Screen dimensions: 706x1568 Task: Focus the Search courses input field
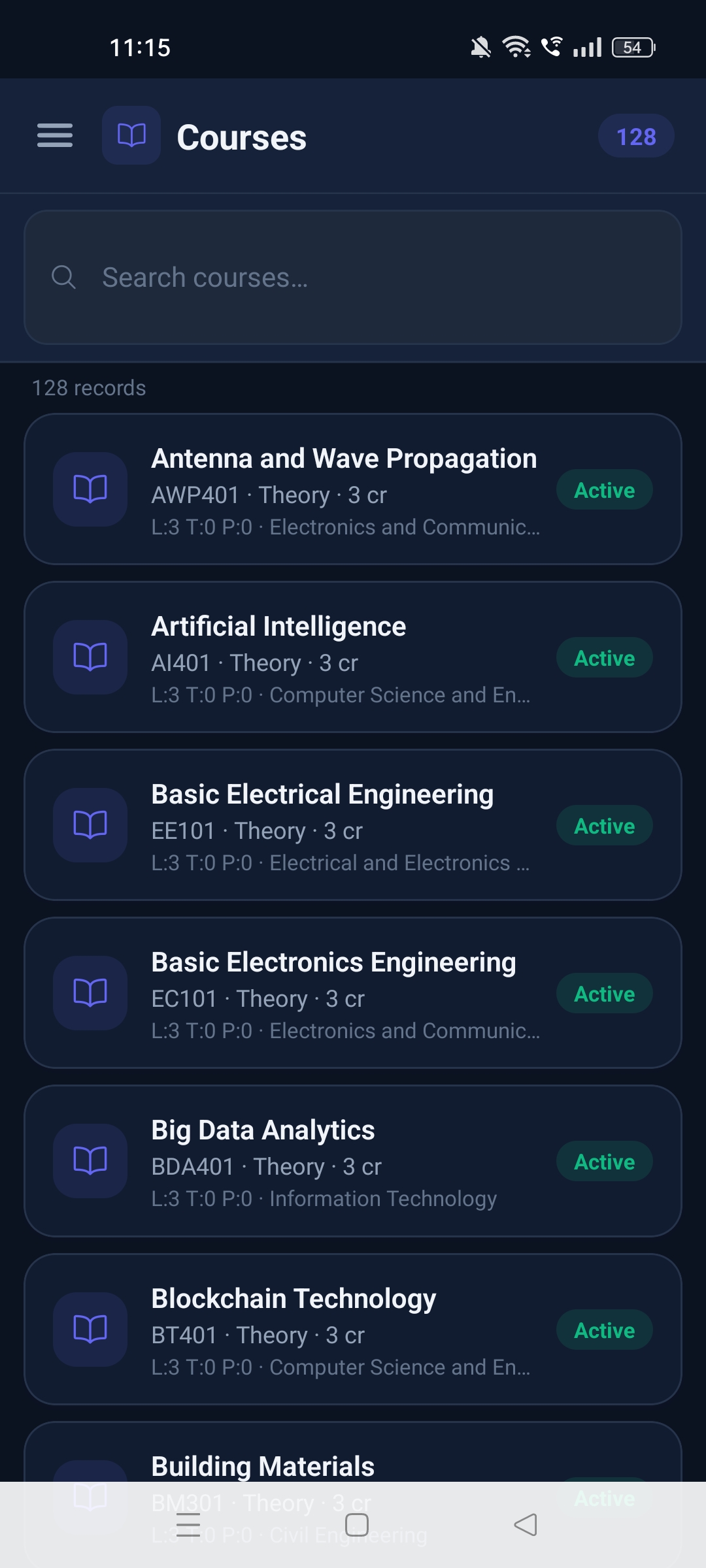pyautogui.click(x=353, y=277)
